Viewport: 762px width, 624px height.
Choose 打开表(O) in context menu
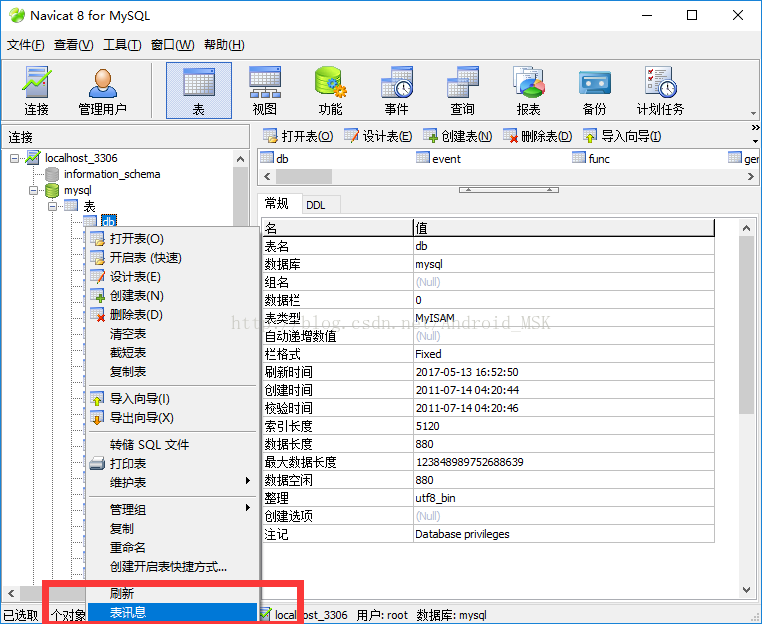point(173,239)
